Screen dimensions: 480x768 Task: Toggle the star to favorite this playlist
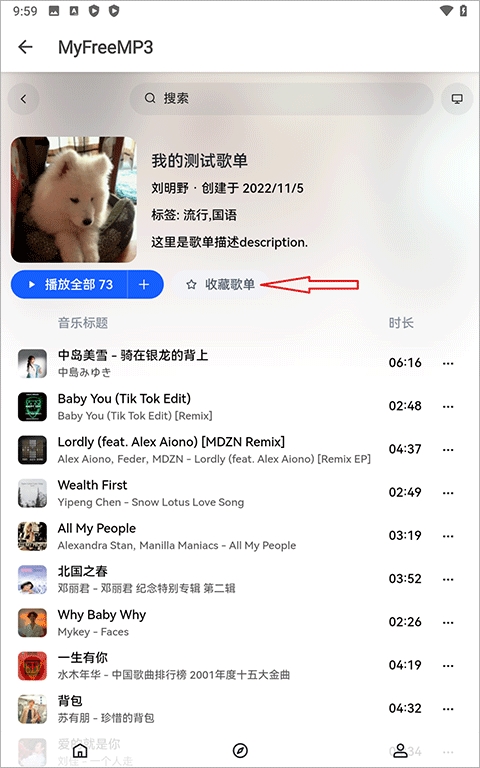coord(192,285)
